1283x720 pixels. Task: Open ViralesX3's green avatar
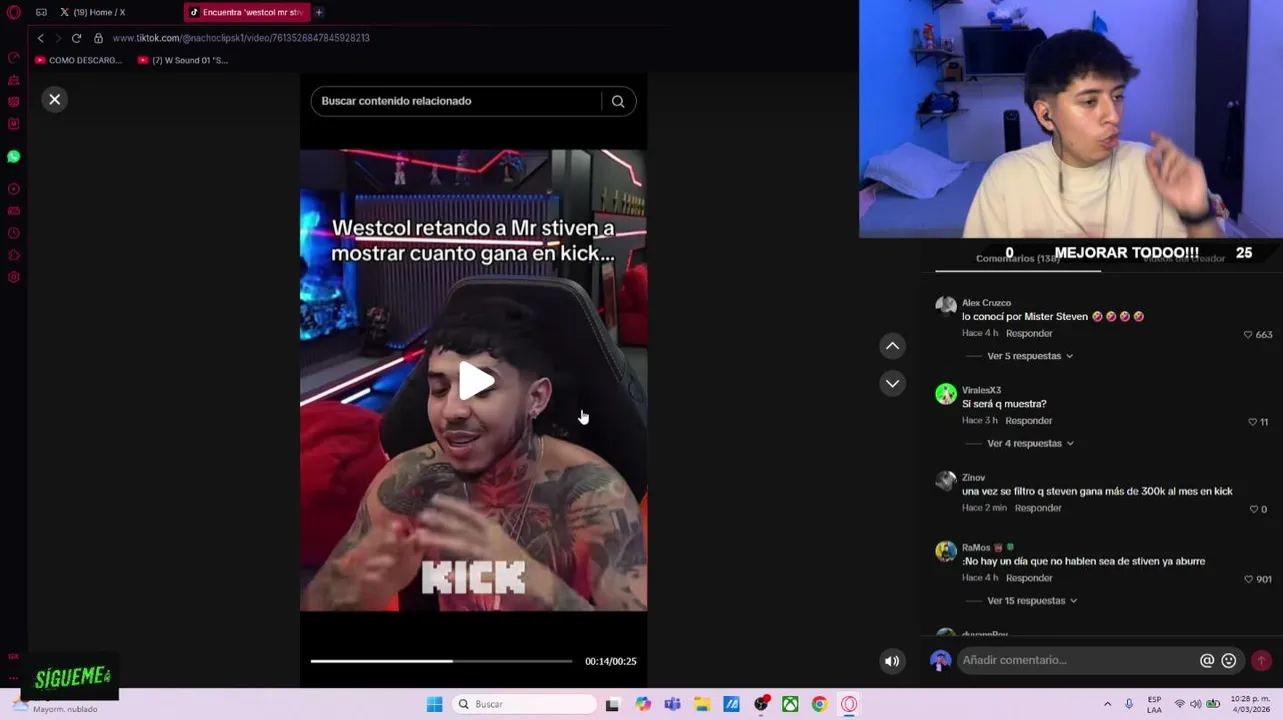(945, 394)
